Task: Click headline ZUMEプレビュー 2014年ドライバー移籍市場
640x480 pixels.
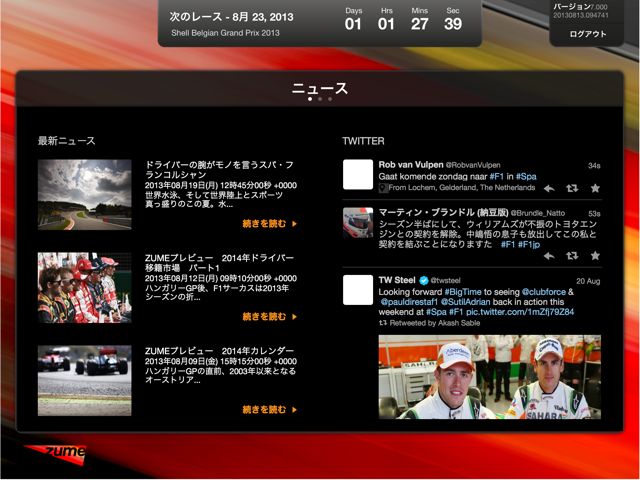Action: 220,263
